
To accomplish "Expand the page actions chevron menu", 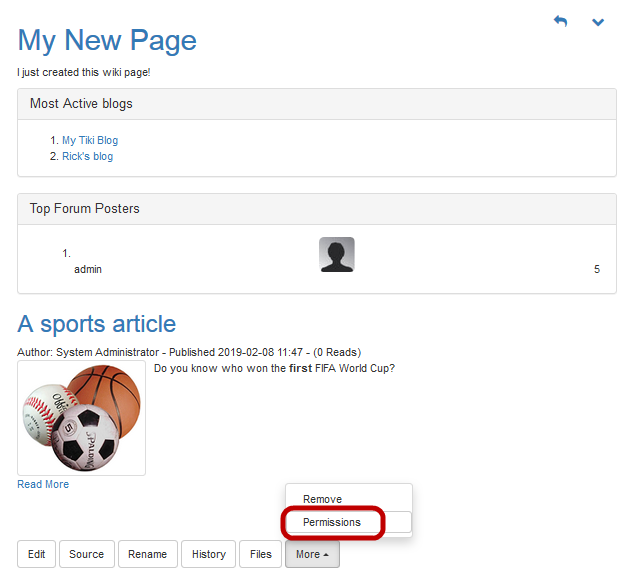I will coord(598,22).
